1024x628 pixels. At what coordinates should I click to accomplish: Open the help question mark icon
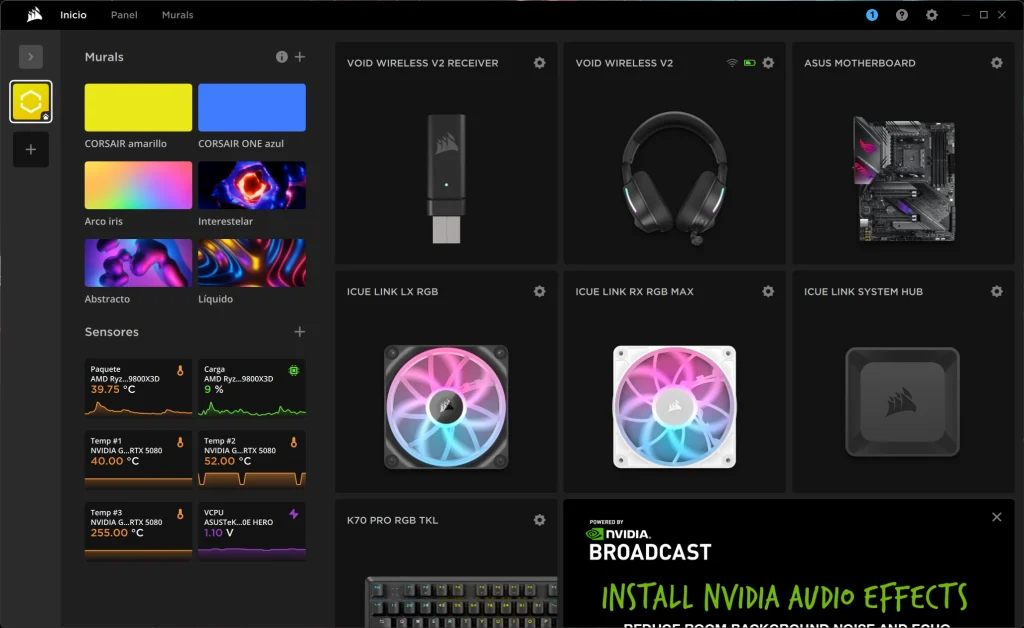[902, 15]
